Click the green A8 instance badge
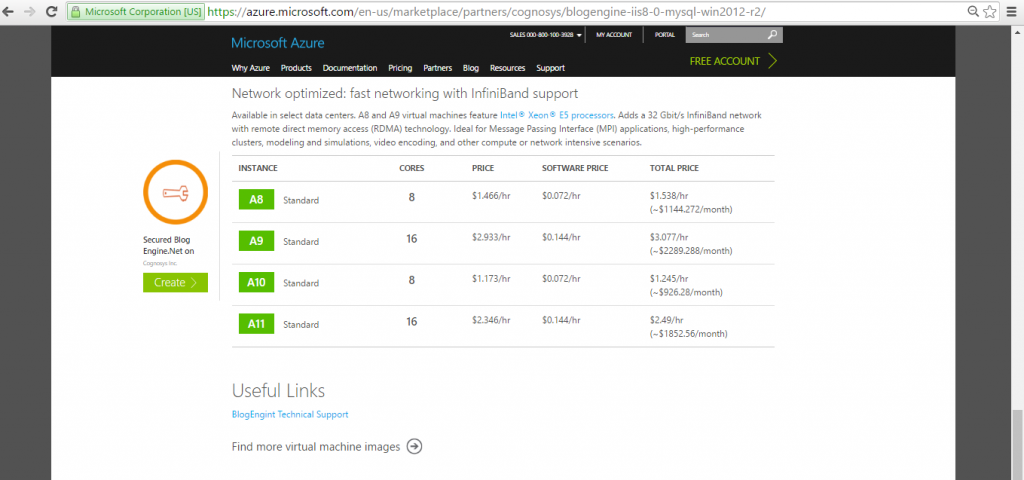The height and width of the screenshot is (480, 1024). click(256, 199)
